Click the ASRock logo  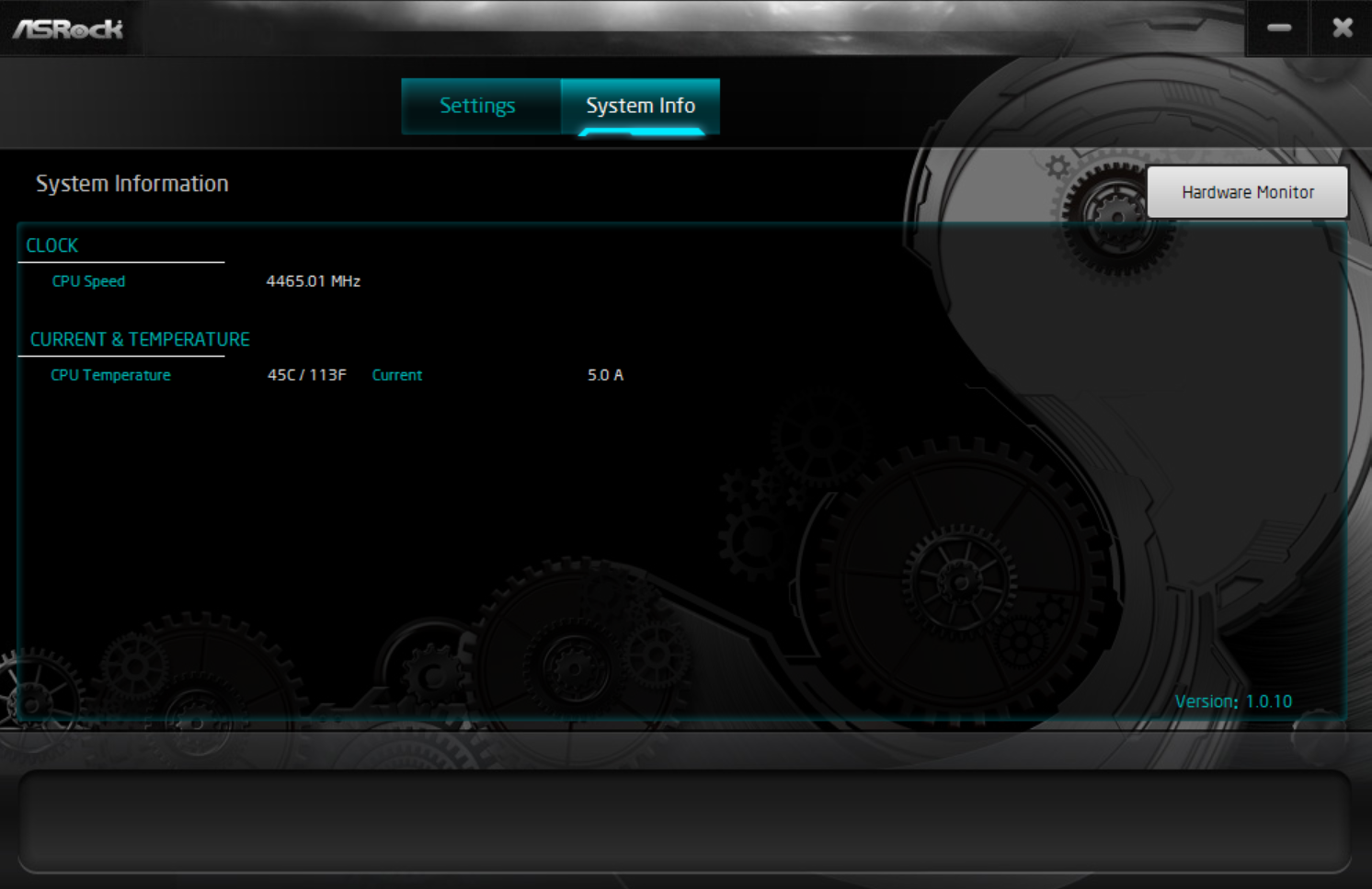tap(70, 28)
